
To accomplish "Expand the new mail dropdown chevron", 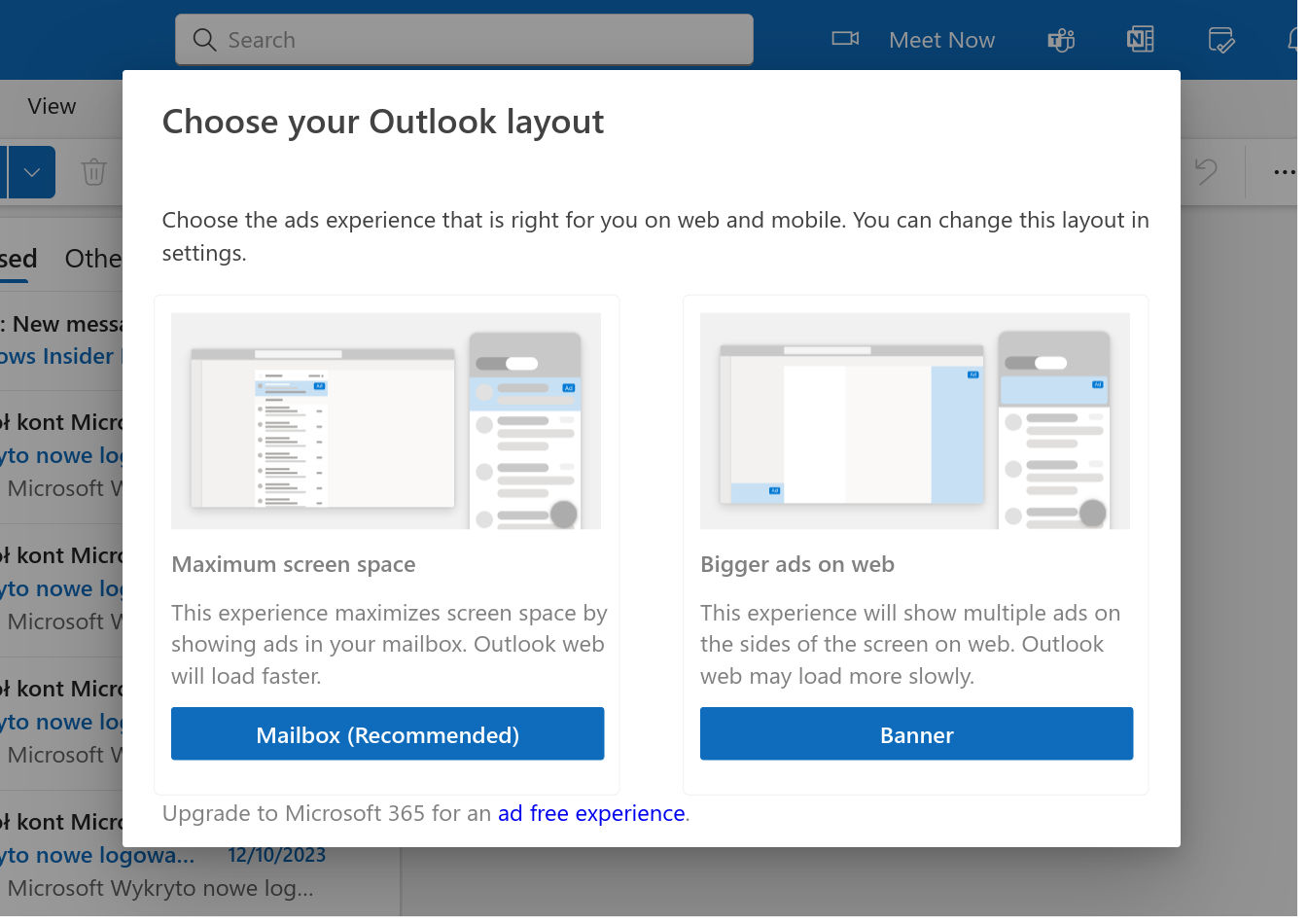I will pos(32,172).
